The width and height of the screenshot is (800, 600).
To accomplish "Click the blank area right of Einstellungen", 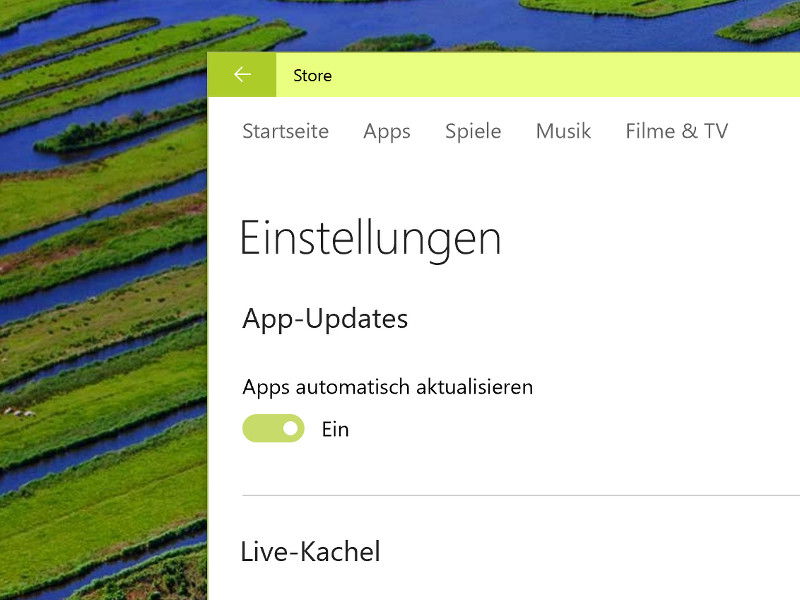I will (648, 239).
